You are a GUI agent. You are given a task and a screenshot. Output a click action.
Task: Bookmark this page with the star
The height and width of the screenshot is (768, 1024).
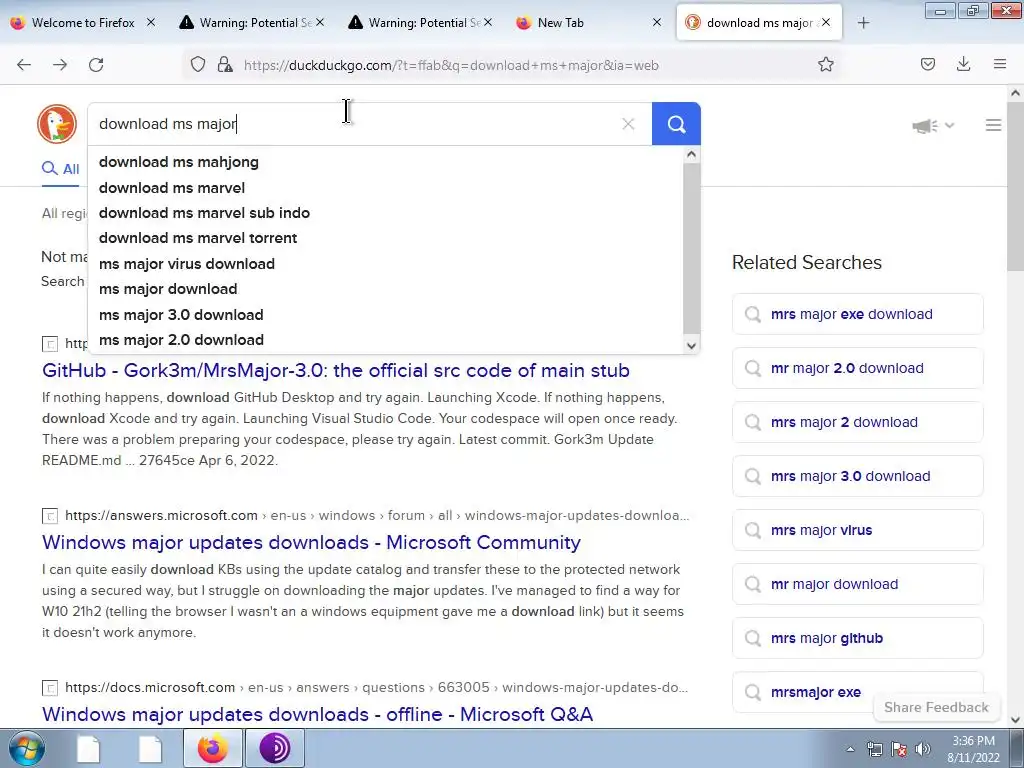coord(825,64)
